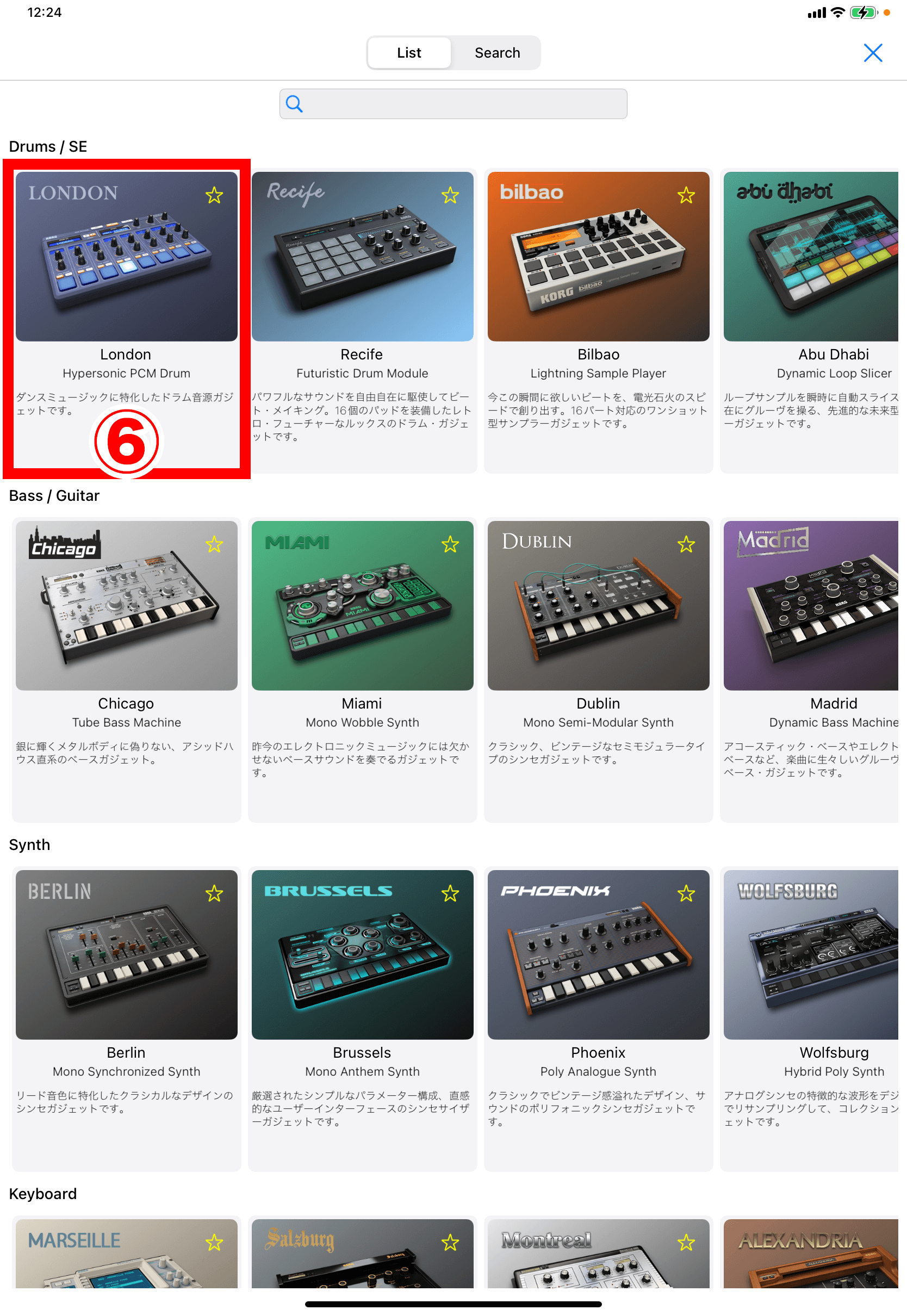Toggle favorite star on Chicago gadget

(x=214, y=544)
